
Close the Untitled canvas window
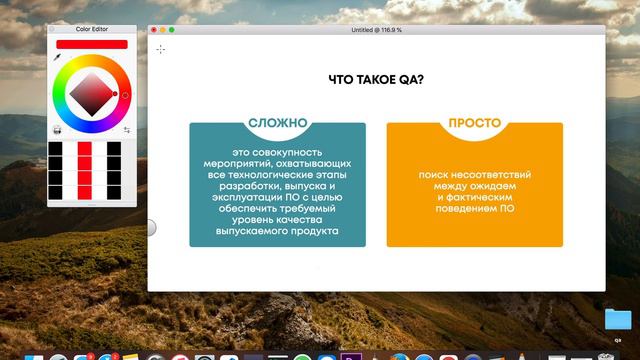click(x=154, y=30)
